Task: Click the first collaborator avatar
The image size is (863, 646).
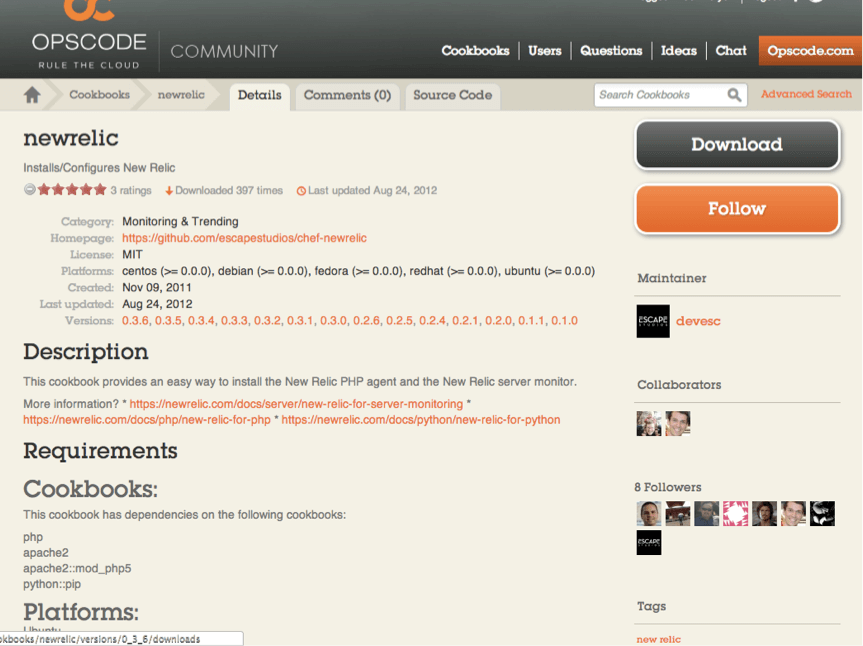Action: (649, 423)
